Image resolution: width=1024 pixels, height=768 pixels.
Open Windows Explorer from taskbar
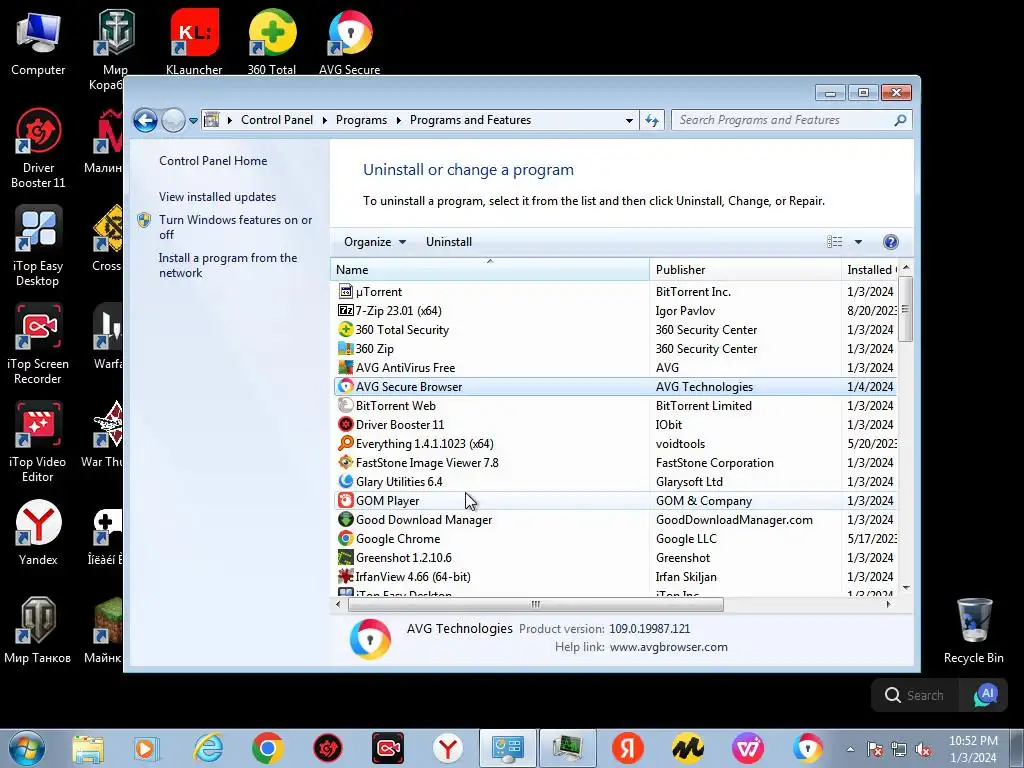(x=88, y=748)
